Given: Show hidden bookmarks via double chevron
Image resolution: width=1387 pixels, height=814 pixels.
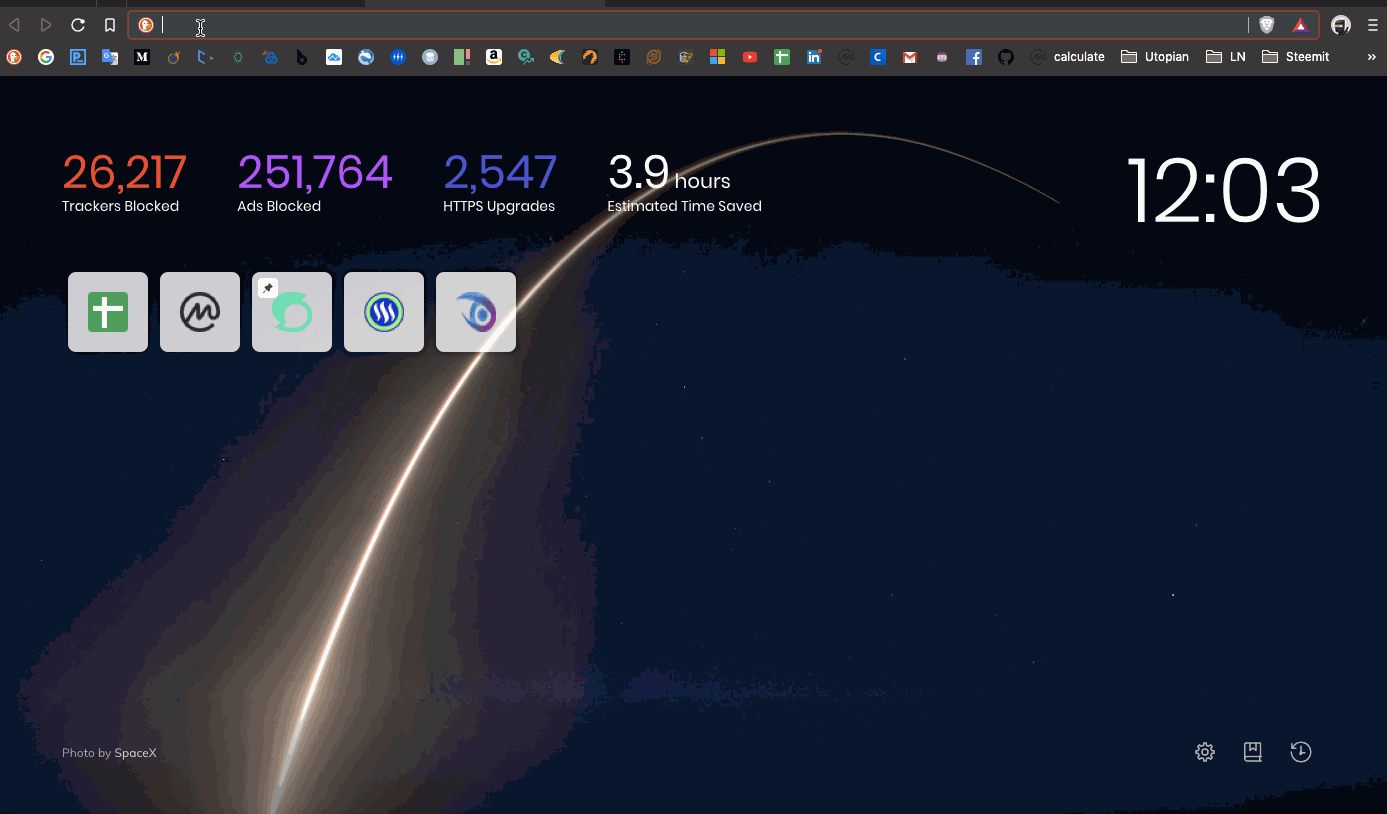Looking at the screenshot, I should click(1371, 57).
